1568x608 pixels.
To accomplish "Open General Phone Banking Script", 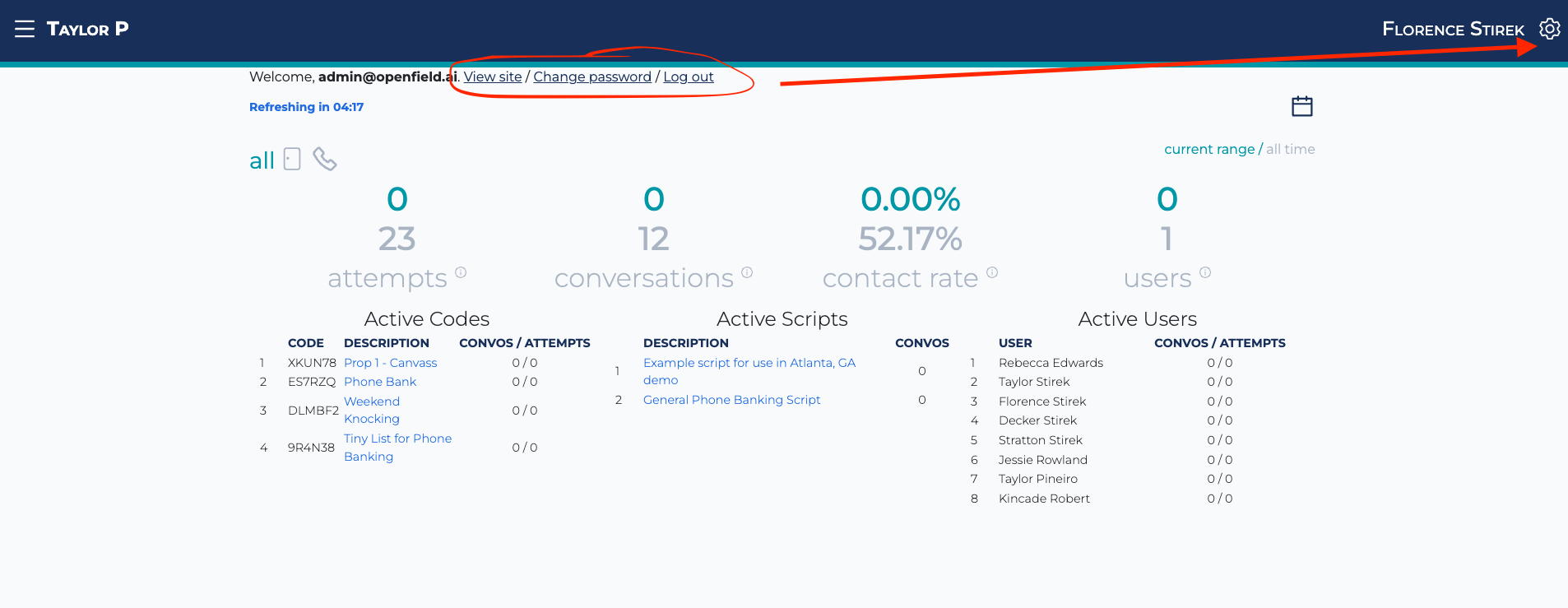I will tap(731, 400).
